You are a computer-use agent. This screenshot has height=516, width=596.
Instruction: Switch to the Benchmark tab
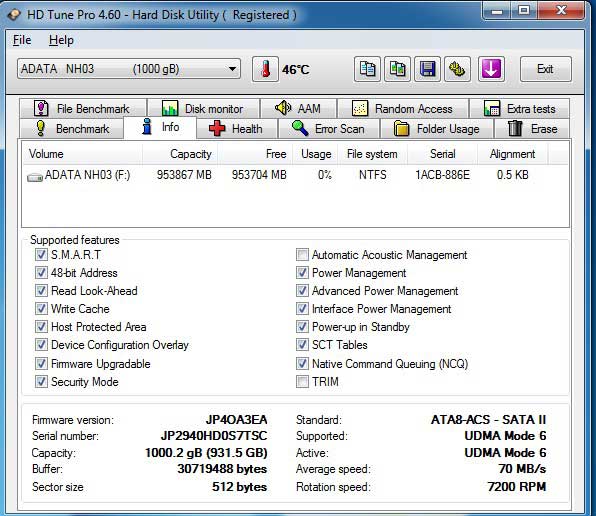coord(71,128)
